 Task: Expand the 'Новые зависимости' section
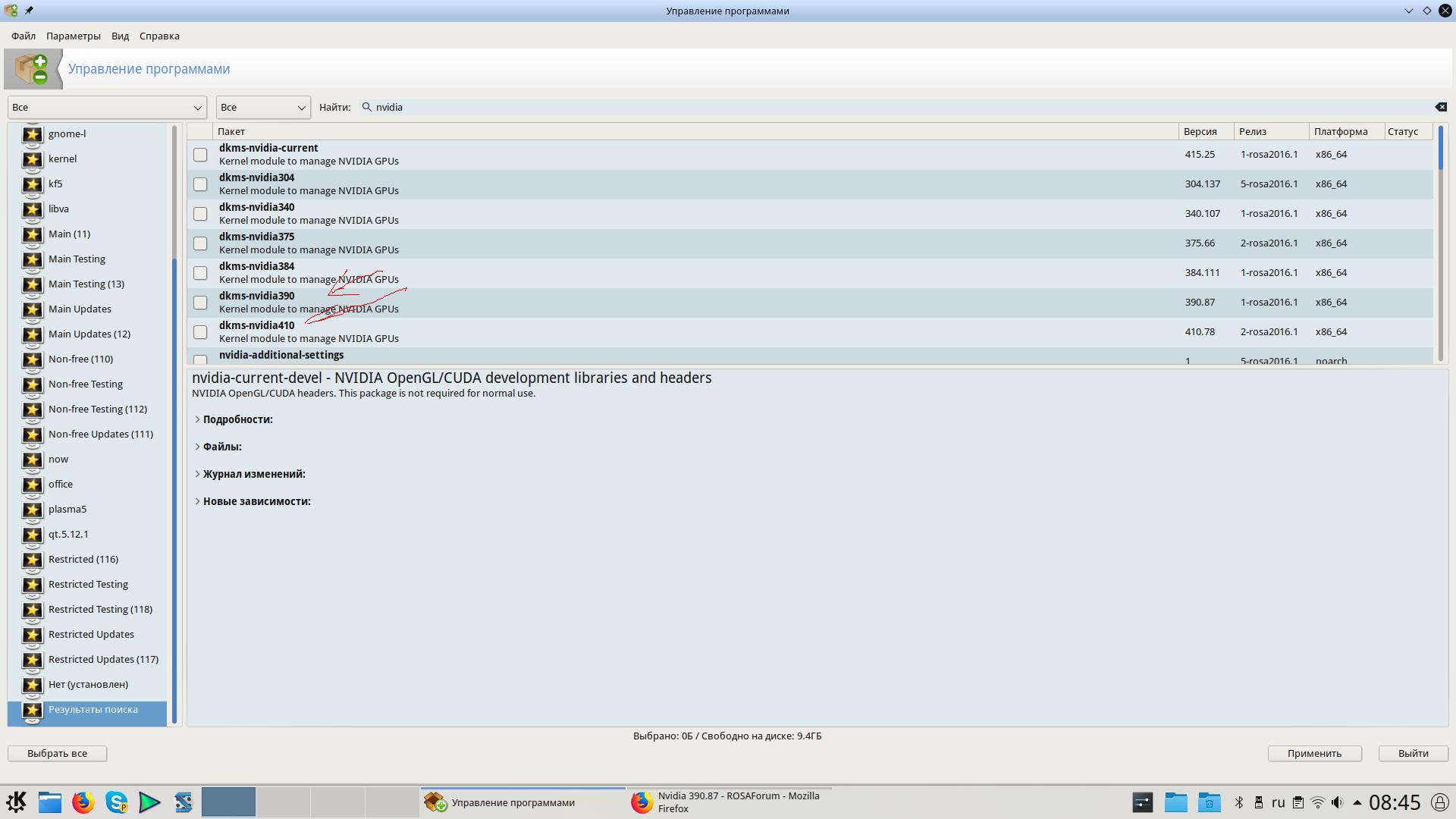pos(256,501)
